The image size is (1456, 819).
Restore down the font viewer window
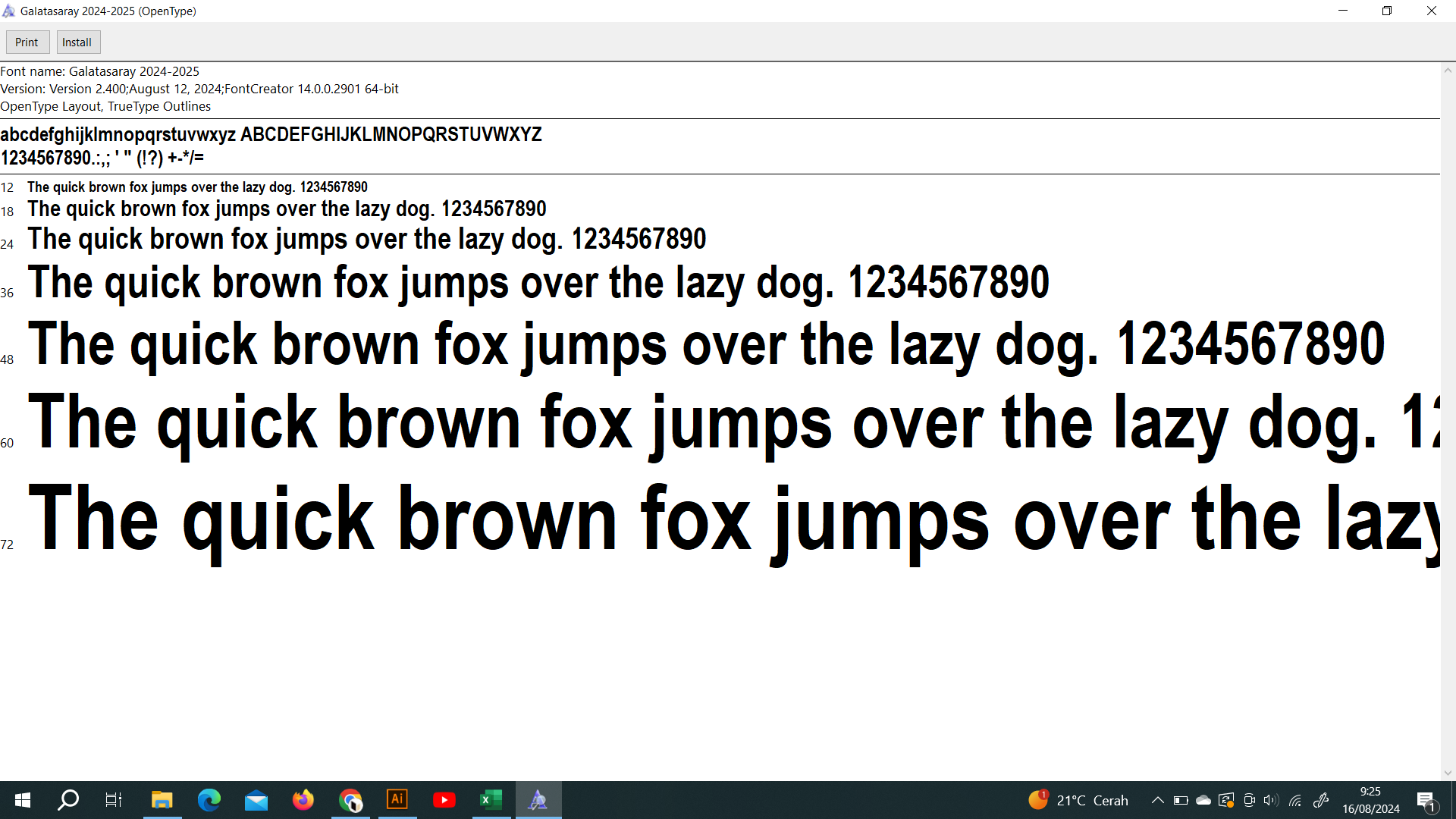point(1387,11)
